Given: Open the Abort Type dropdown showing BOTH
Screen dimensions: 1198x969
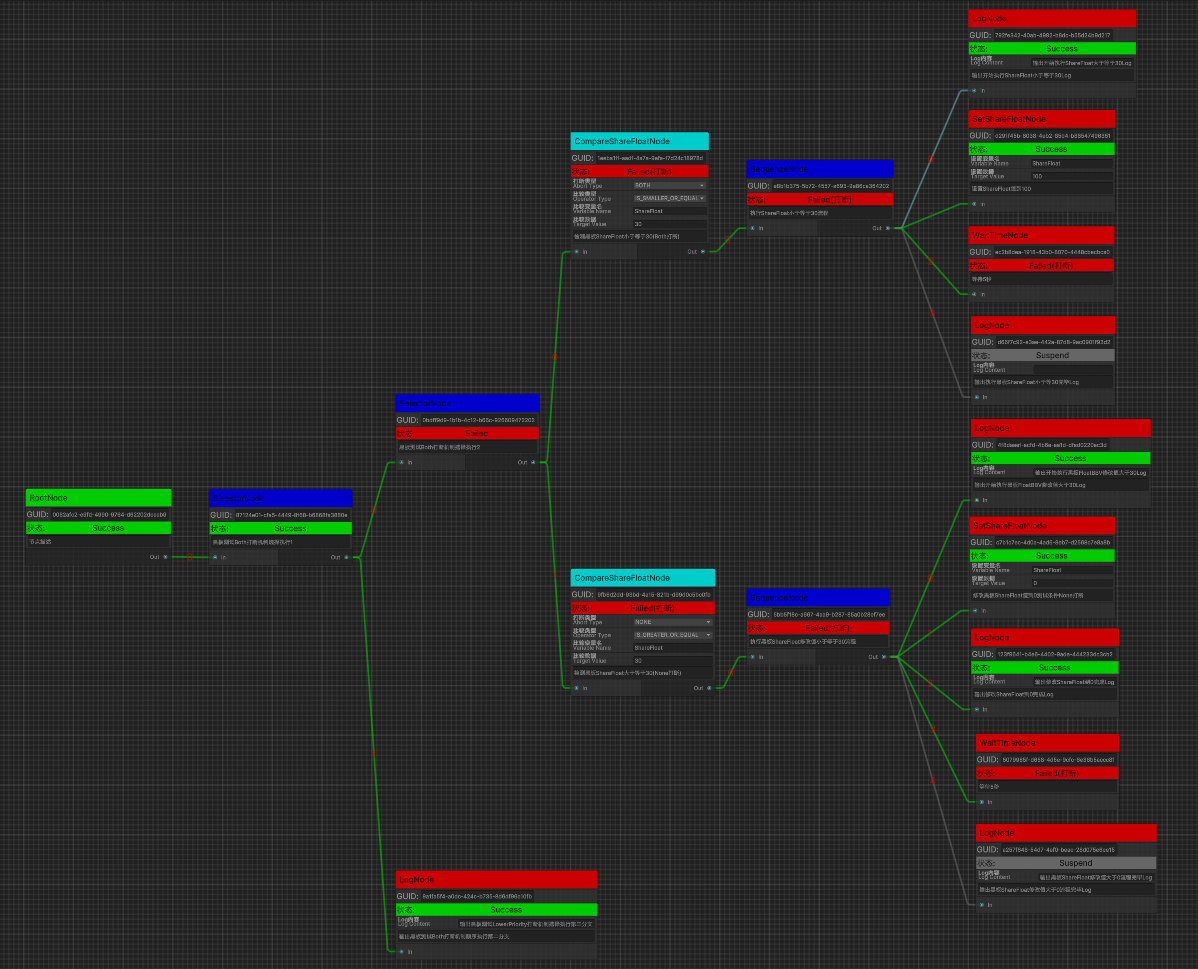Looking at the screenshot, I should [670, 185].
